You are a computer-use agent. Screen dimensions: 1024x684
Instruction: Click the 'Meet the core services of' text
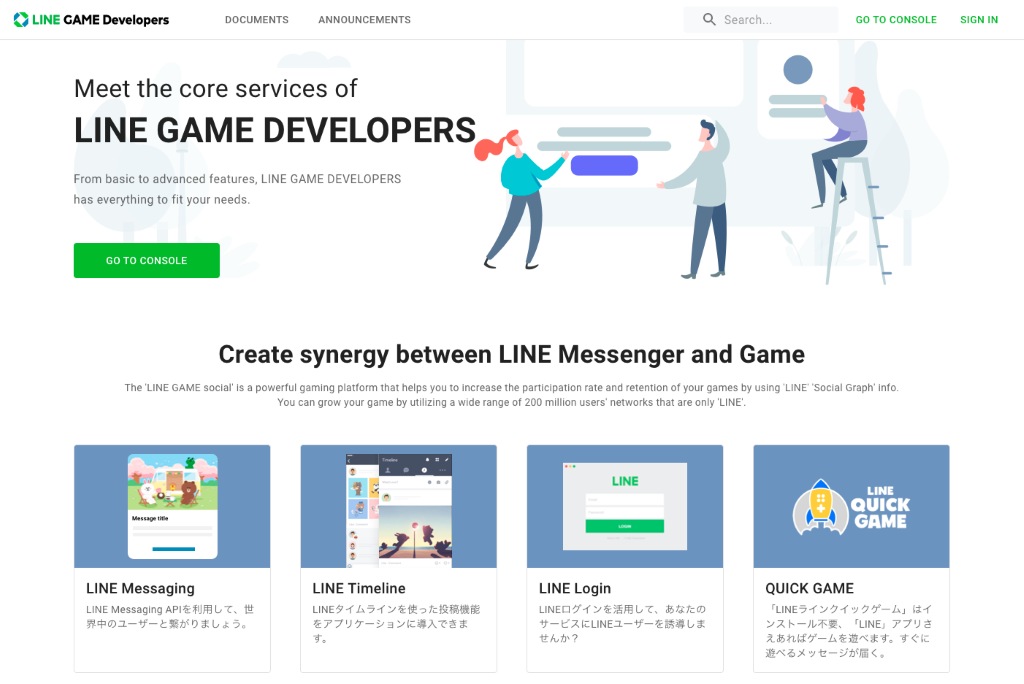point(216,88)
